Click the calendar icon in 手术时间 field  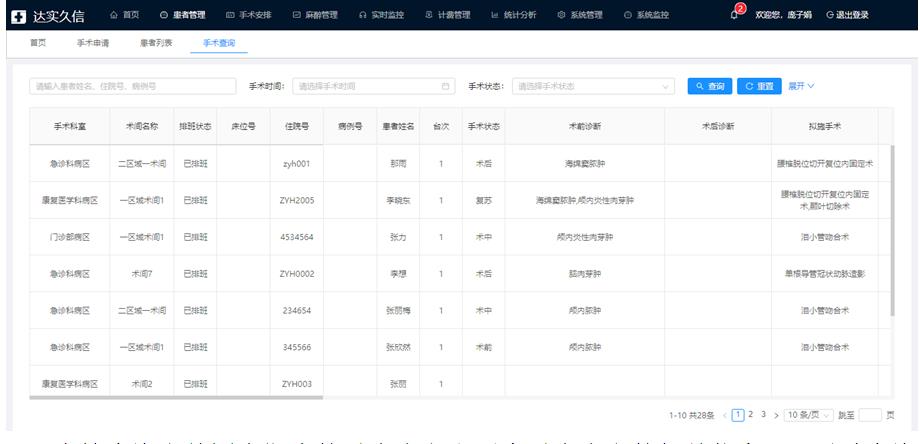[446, 86]
